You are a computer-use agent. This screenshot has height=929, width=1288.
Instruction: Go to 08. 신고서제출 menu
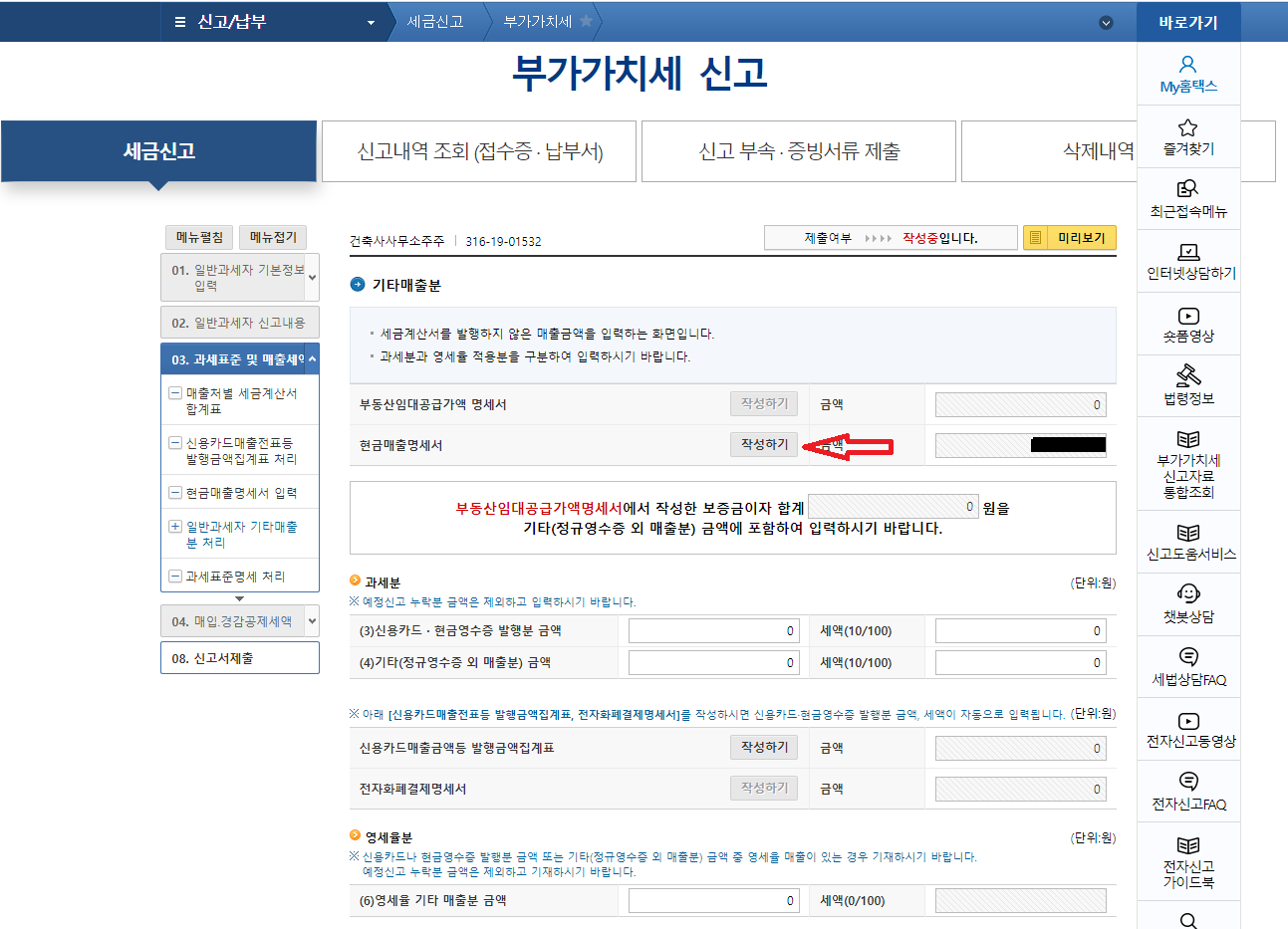pos(239,658)
